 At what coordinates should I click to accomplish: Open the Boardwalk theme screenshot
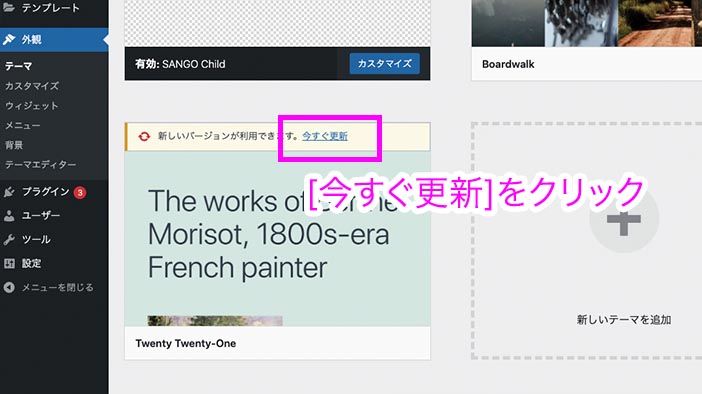pyautogui.click(x=587, y=23)
